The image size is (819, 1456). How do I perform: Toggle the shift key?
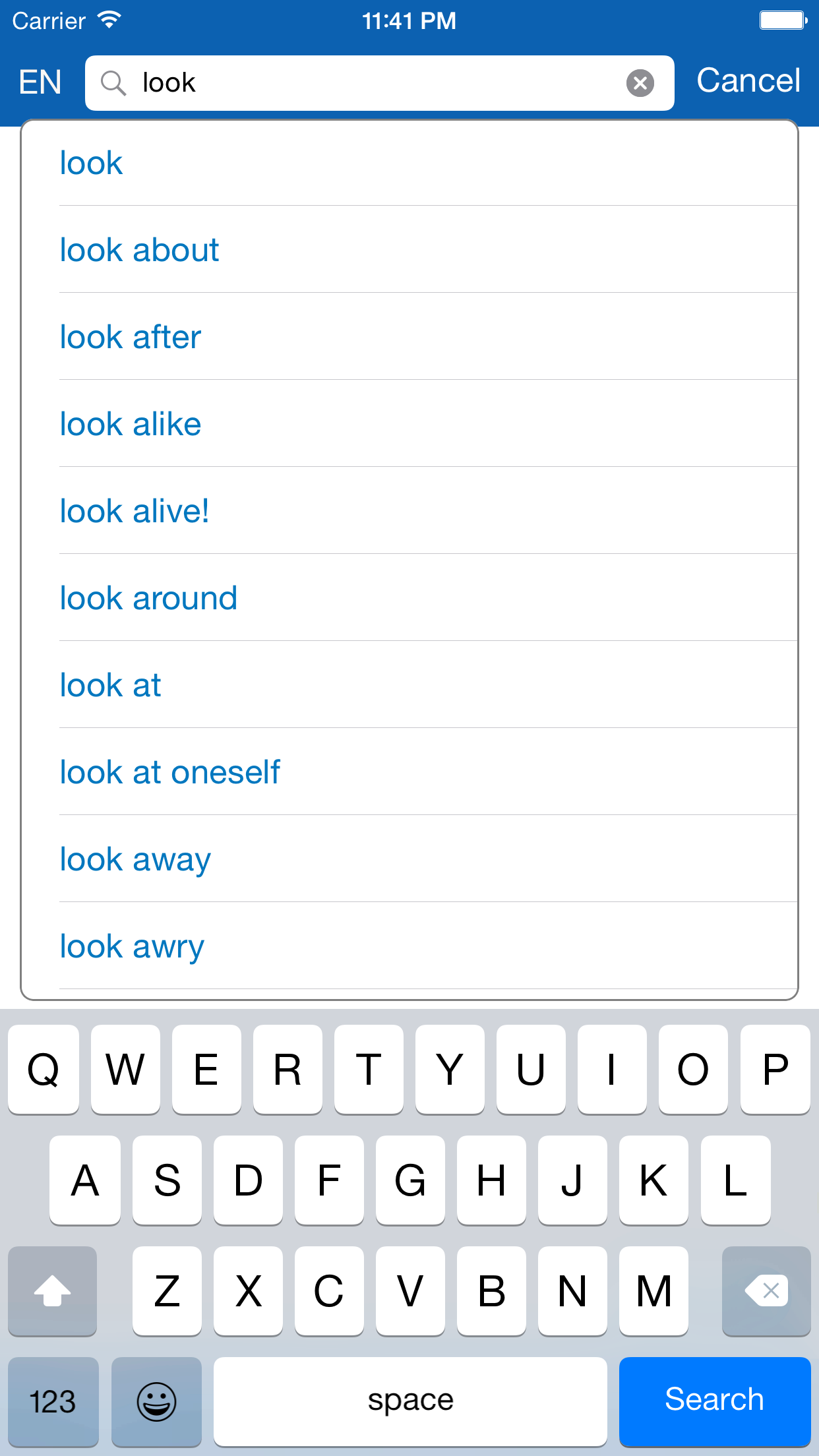52,1290
